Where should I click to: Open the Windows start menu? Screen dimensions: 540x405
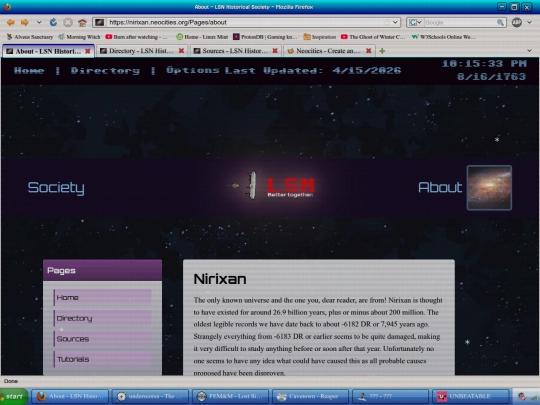click(14, 396)
